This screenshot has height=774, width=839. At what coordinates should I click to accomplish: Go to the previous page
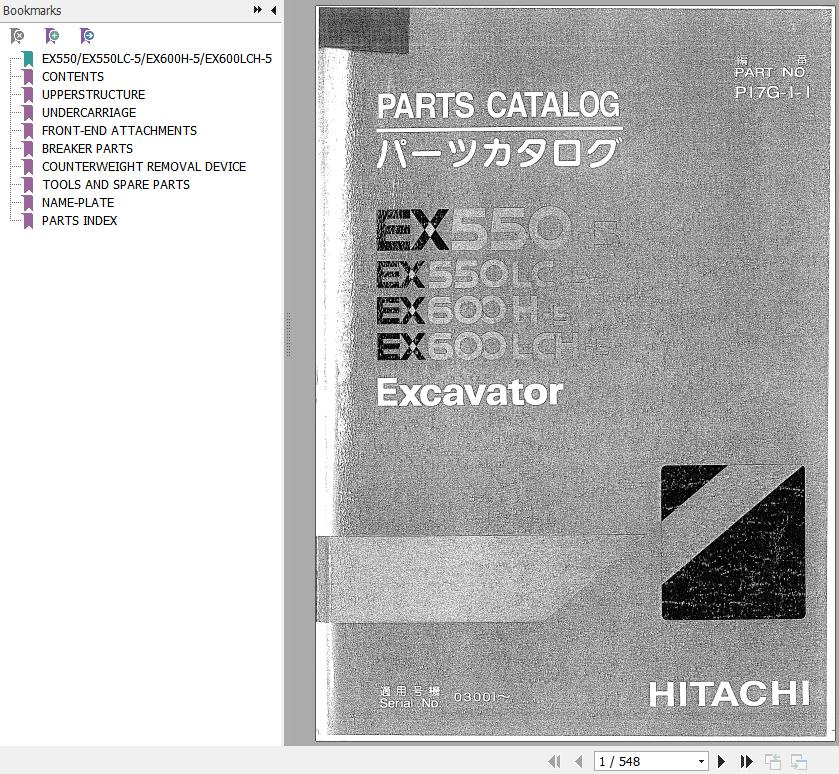578,761
